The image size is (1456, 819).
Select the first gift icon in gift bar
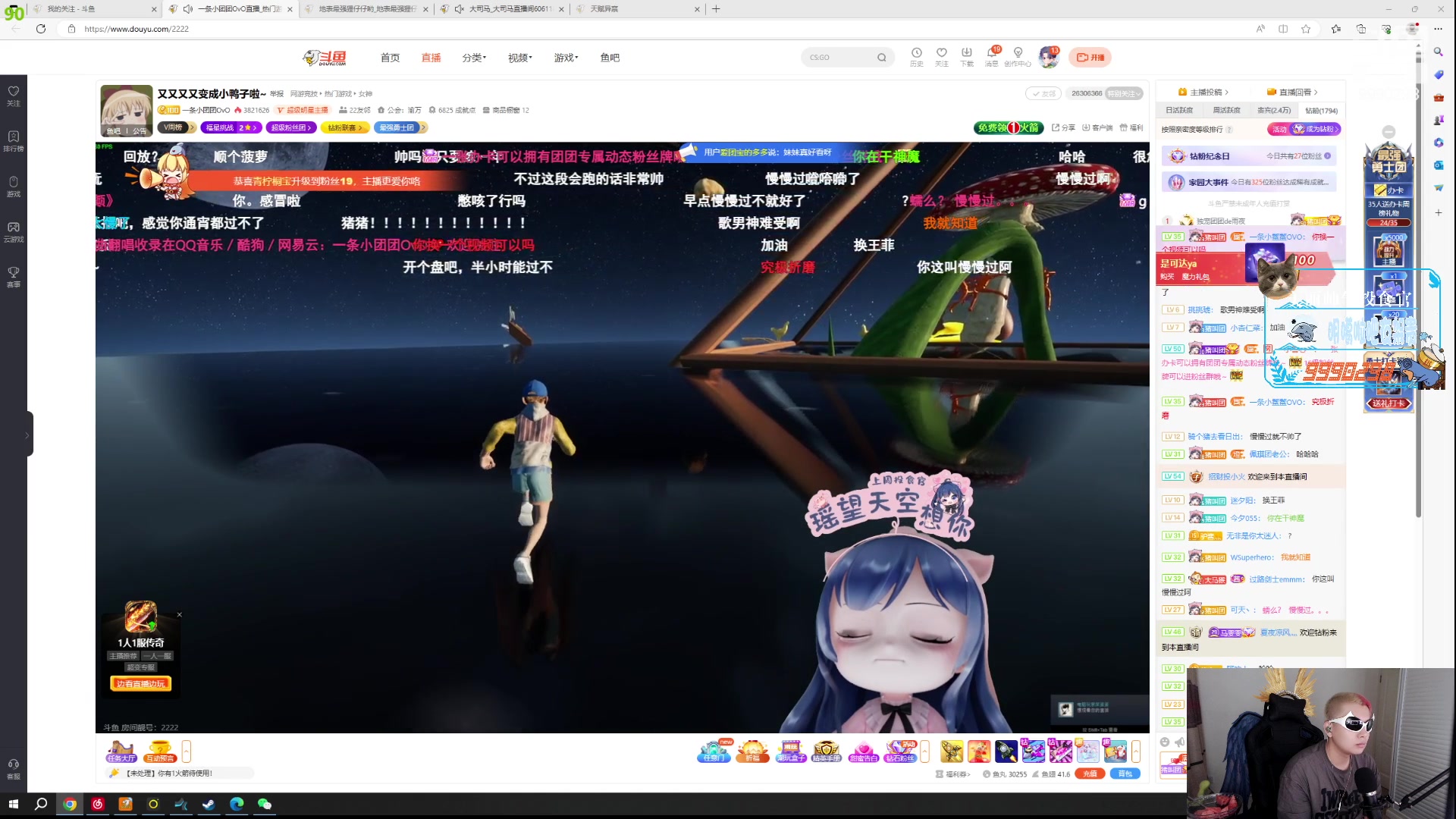(x=951, y=751)
